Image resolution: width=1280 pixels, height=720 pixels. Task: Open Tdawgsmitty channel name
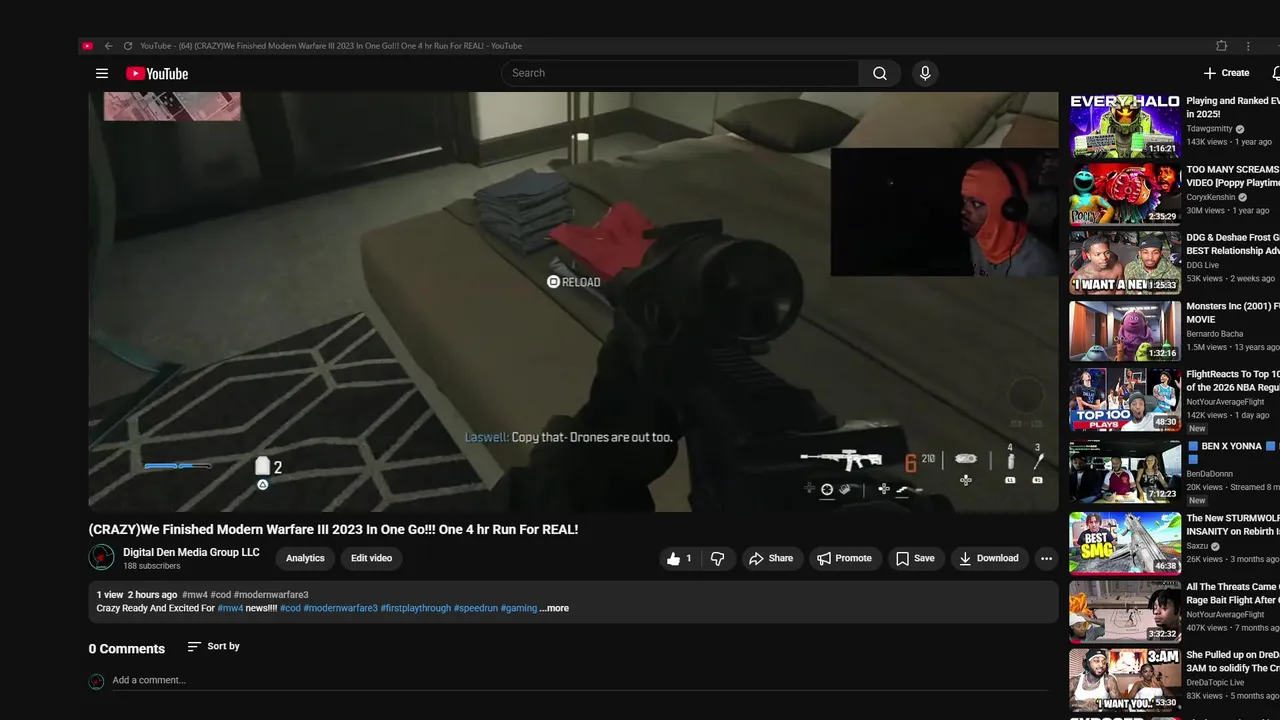coord(1209,129)
